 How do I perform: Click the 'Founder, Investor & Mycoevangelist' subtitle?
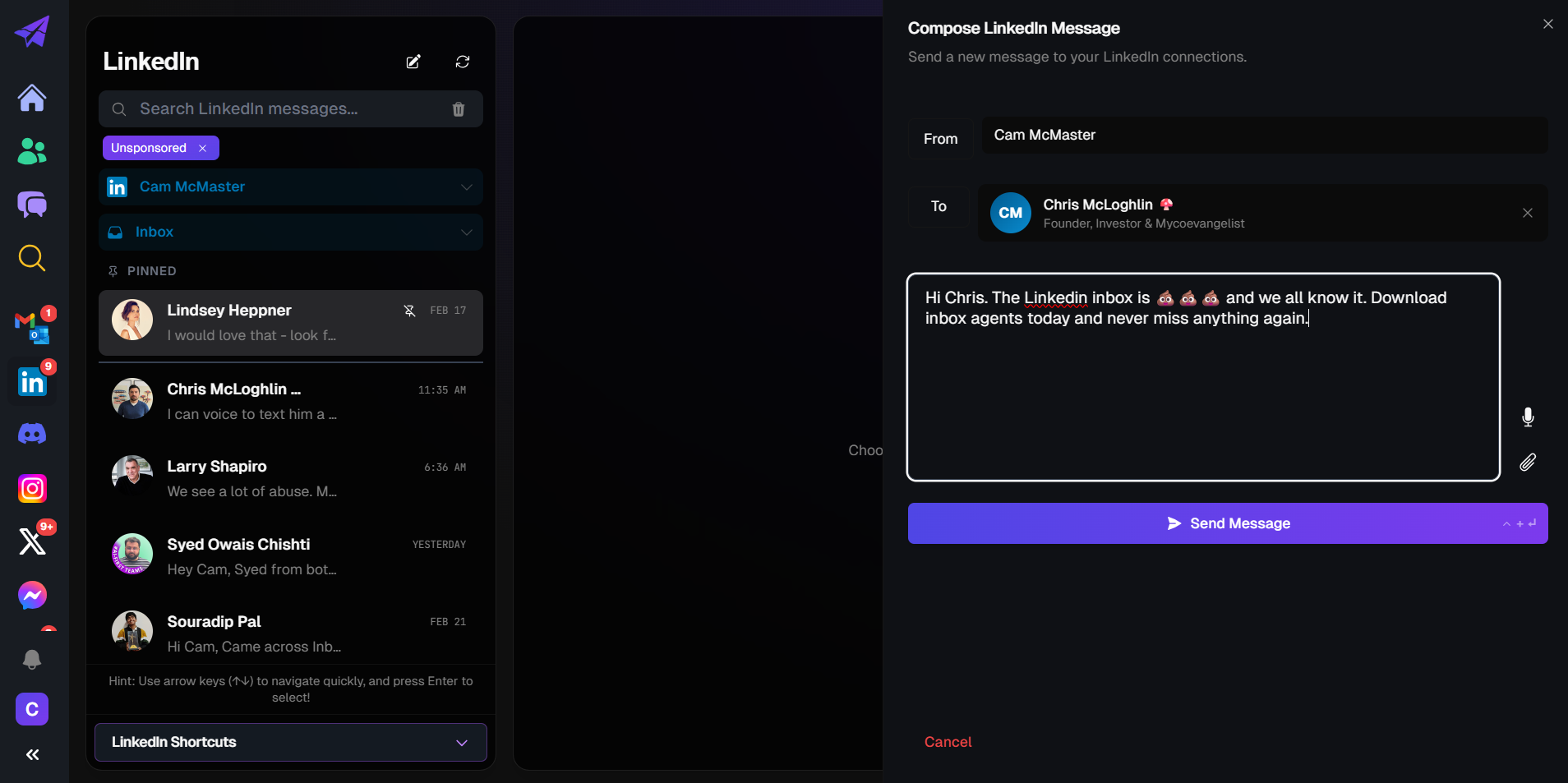(x=1144, y=223)
